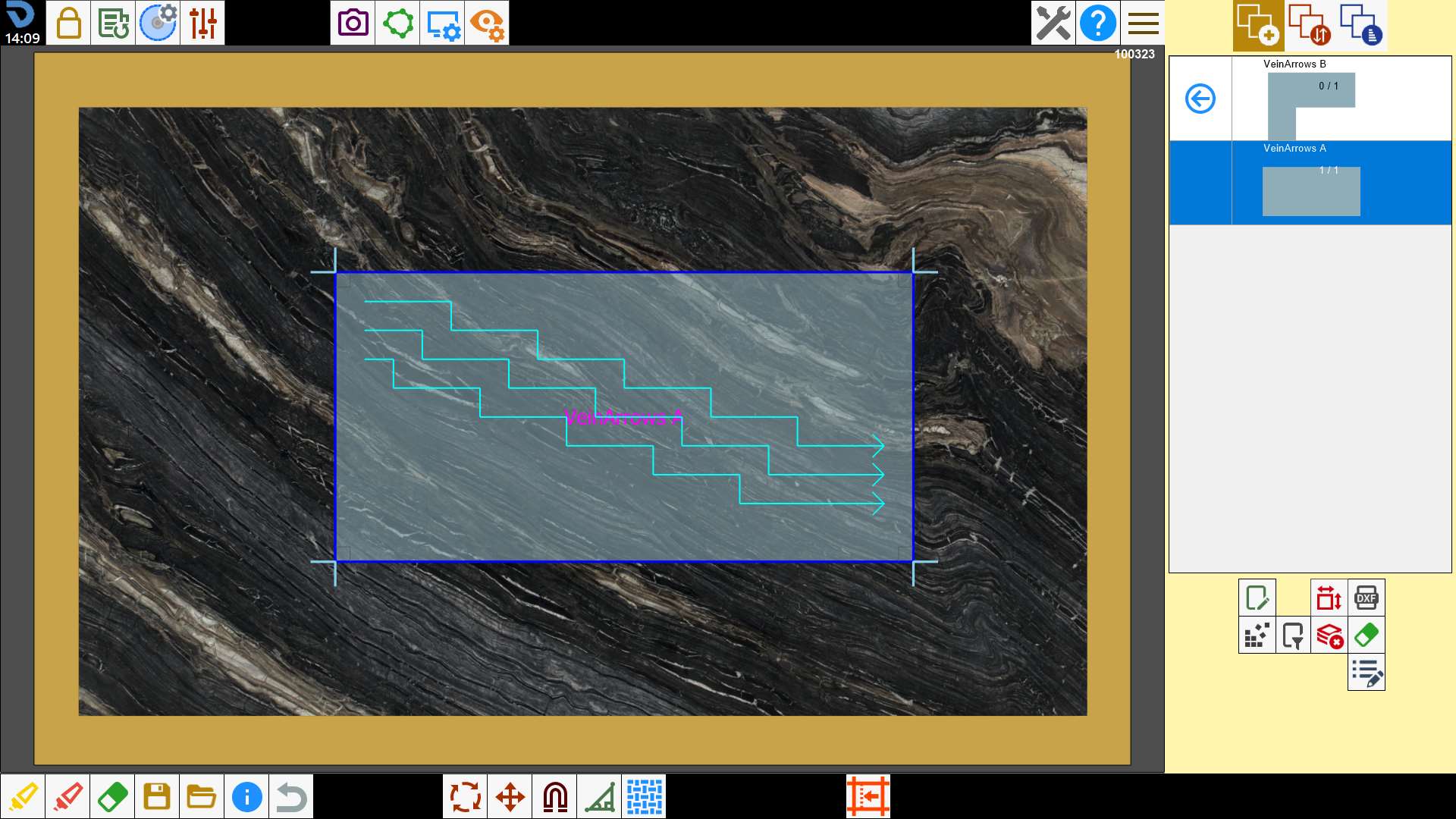Click the orange align to frame icon
This screenshot has height=819, width=1456.
pyautogui.click(x=868, y=796)
